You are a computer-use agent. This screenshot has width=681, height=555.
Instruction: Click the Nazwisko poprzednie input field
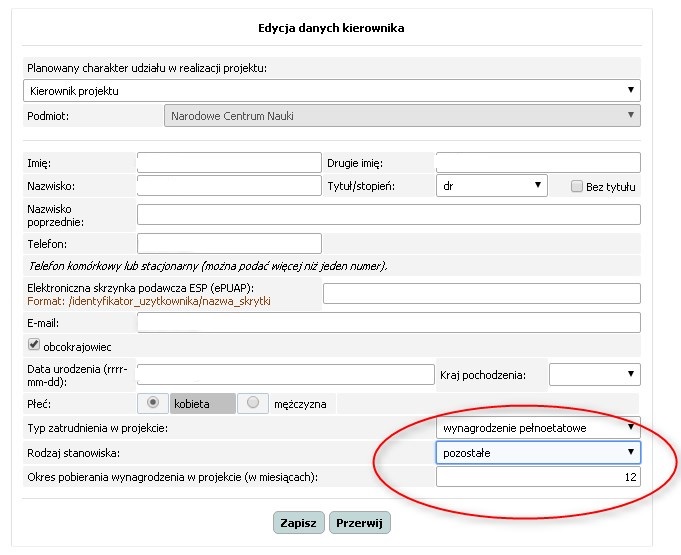[x=389, y=215]
